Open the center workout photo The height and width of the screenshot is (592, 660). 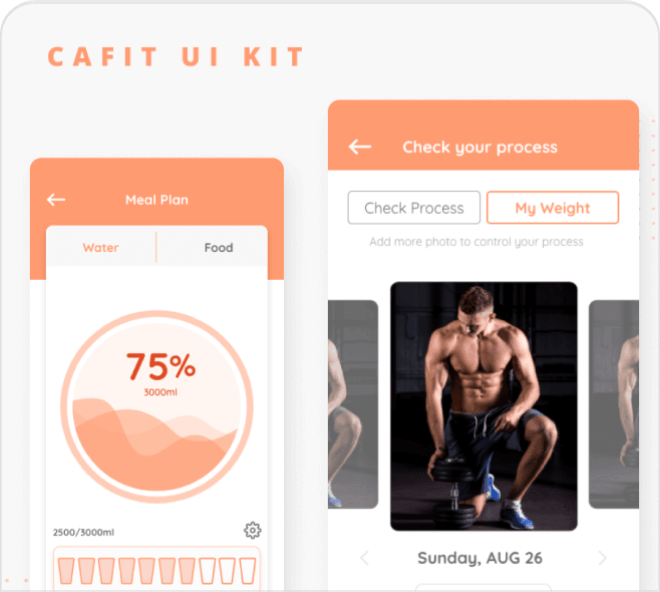[x=484, y=406]
